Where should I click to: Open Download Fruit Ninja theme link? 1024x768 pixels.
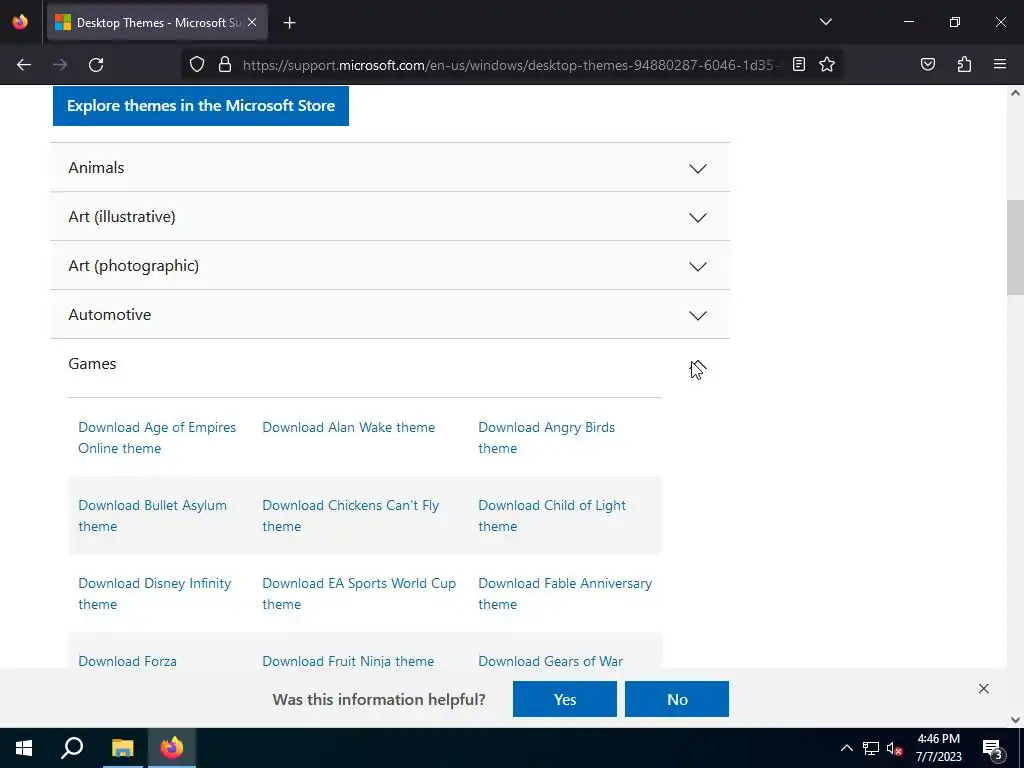(347, 660)
